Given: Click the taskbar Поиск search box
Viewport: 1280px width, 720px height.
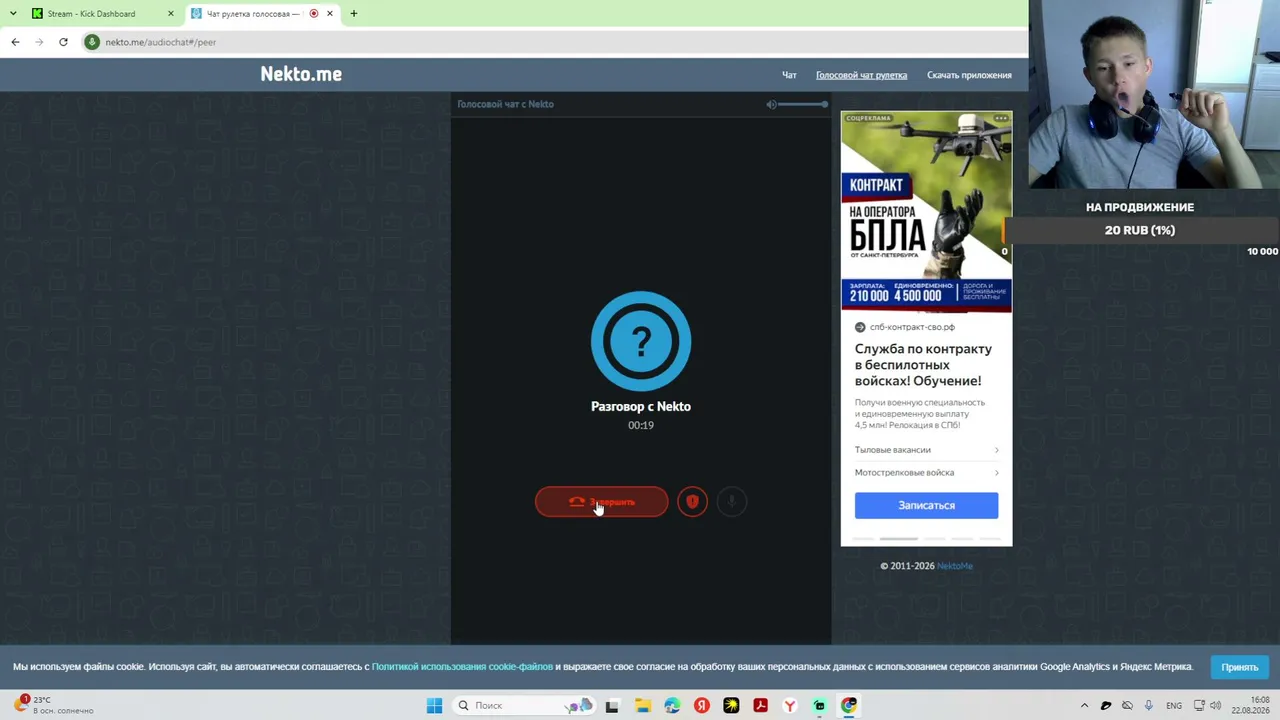Looking at the screenshot, I should pyautogui.click(x=524, y=706).
